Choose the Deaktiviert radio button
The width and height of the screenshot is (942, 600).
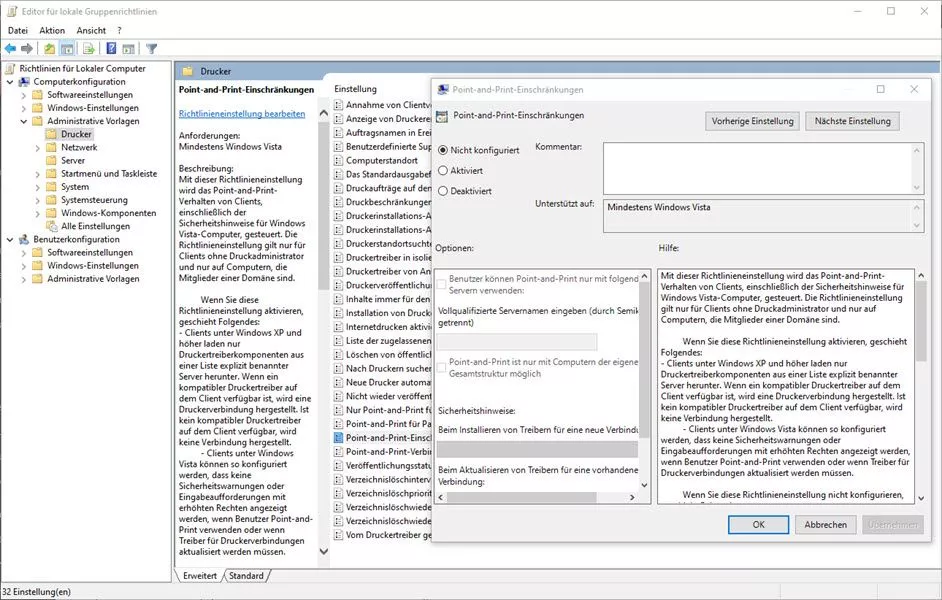coord(443,191)
